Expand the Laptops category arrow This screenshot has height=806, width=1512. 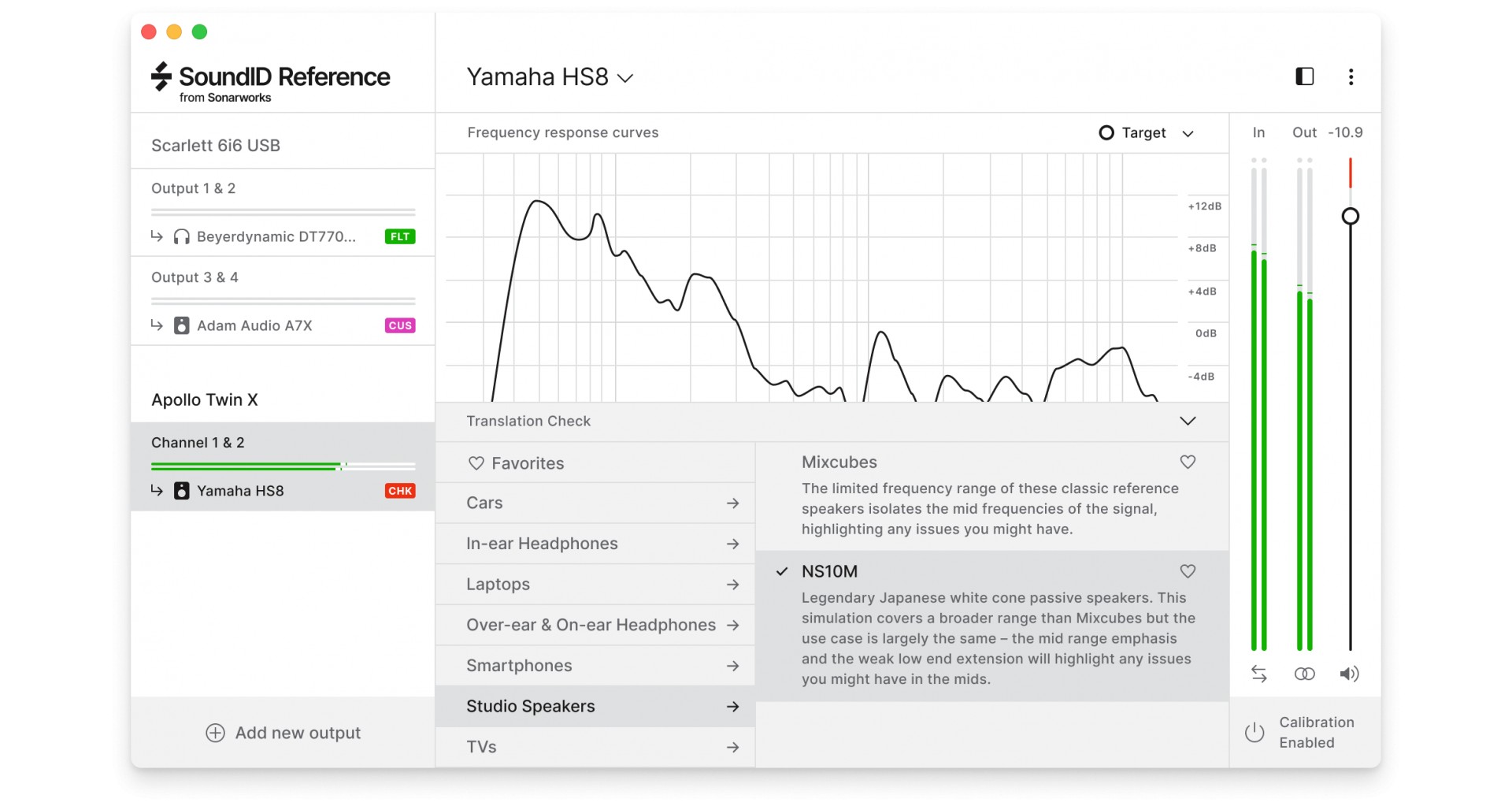pyautogui.click(x=732, y=585)
